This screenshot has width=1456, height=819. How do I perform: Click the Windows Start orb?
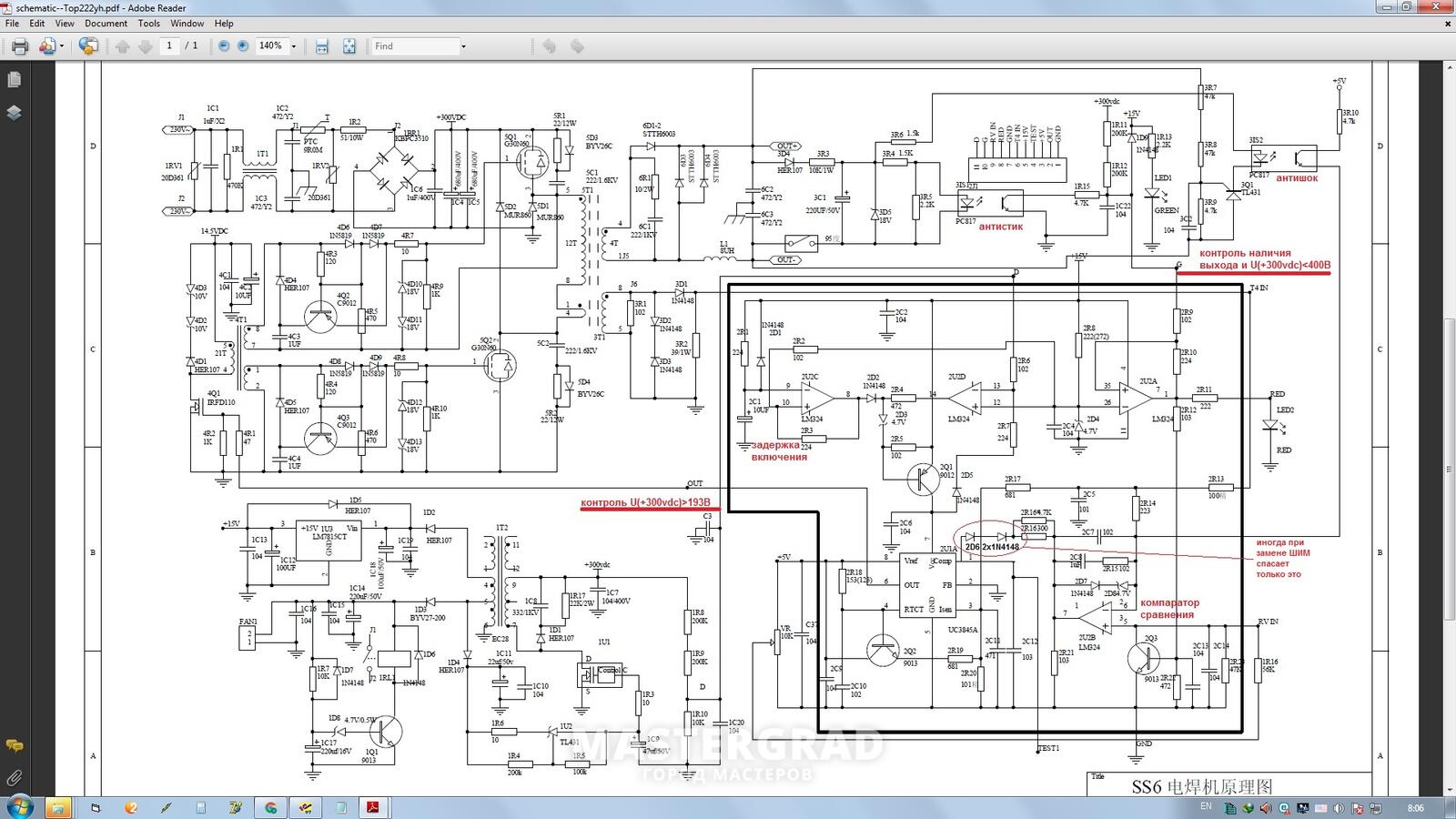click(x=19, y=807)
